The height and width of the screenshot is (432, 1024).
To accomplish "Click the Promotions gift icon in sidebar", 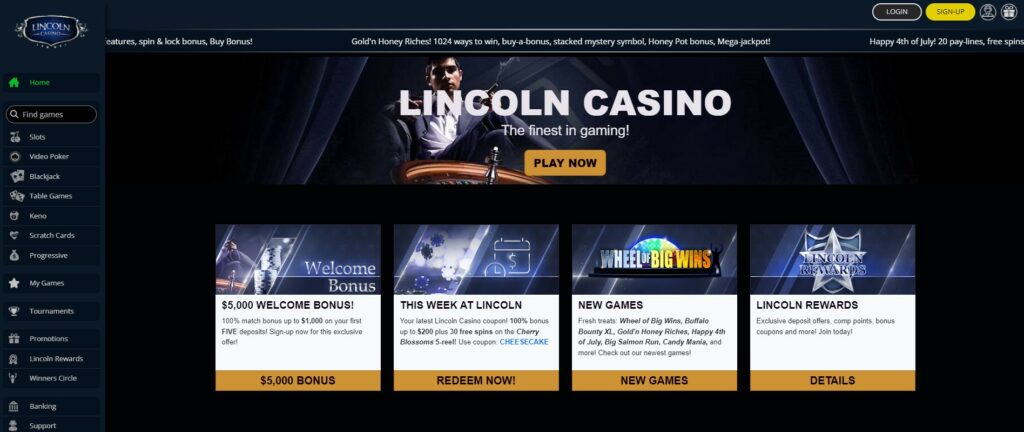I will [x=14, y=339].
